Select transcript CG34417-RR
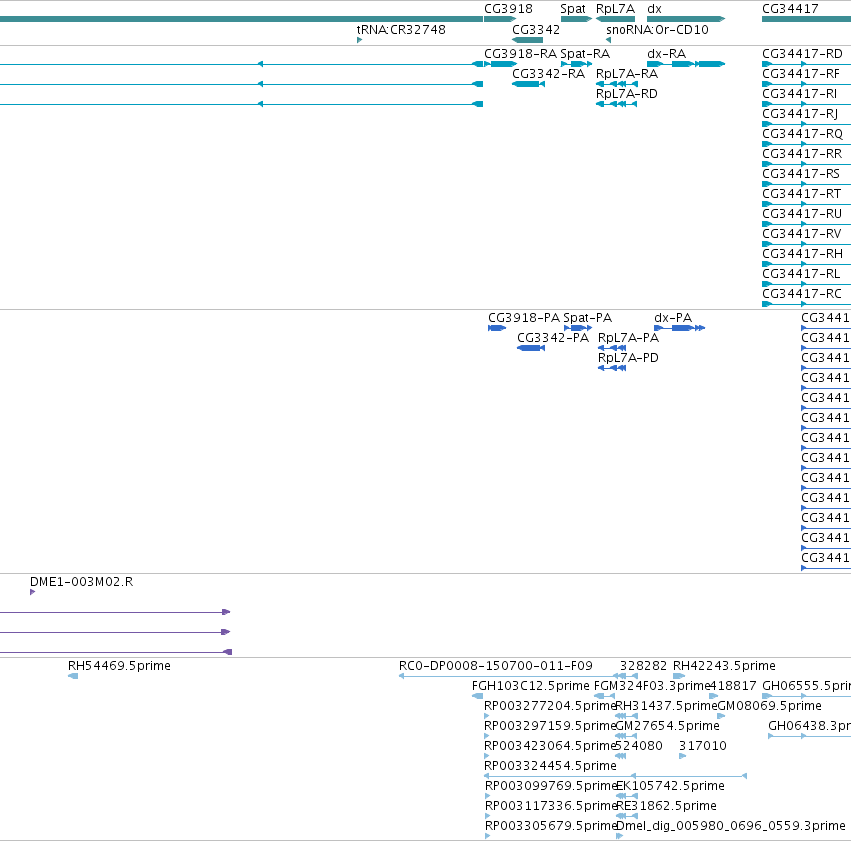 pyautogui.click(x=802, y=154)
